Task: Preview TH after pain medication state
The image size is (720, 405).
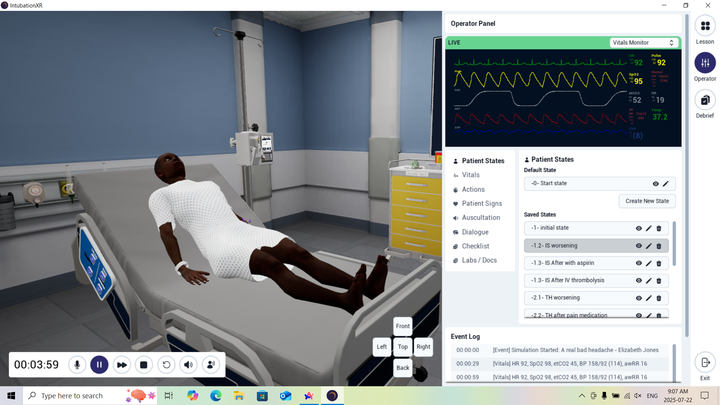Action: 639,315
